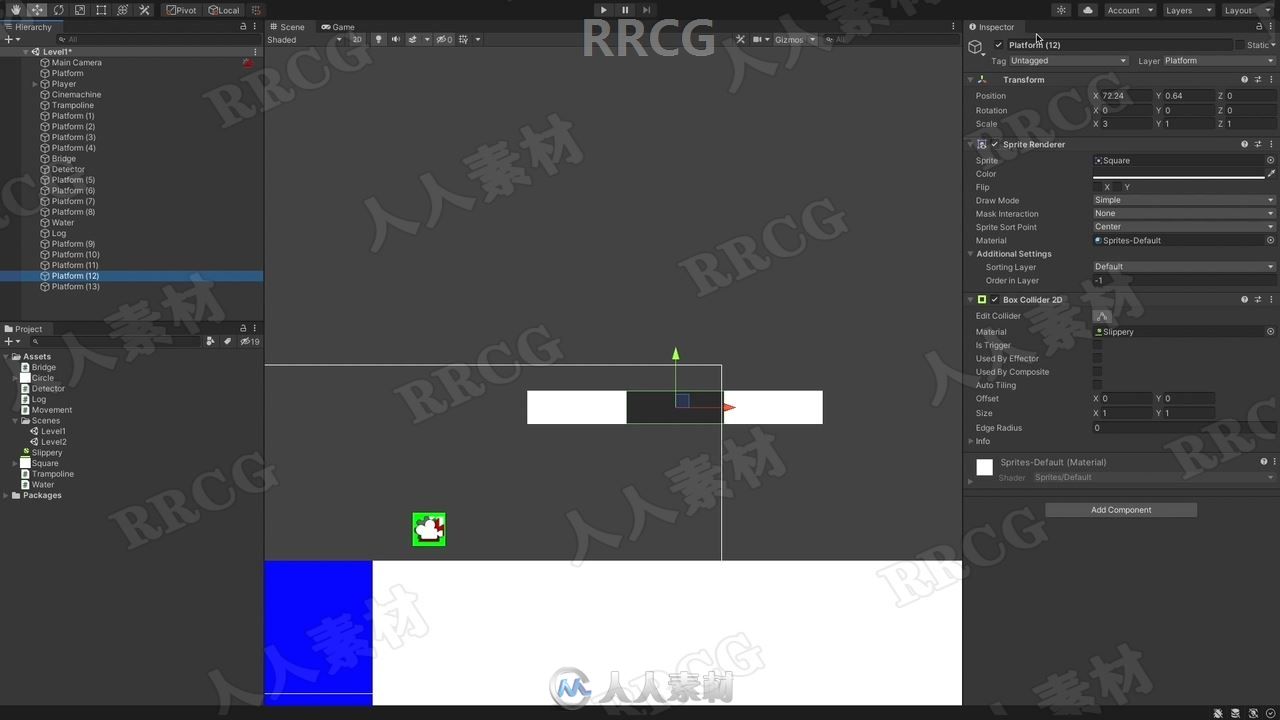This screenshot has height=720, width=1280.
Task: Toggle scene grid visibility icon
Action: [463, 39]
